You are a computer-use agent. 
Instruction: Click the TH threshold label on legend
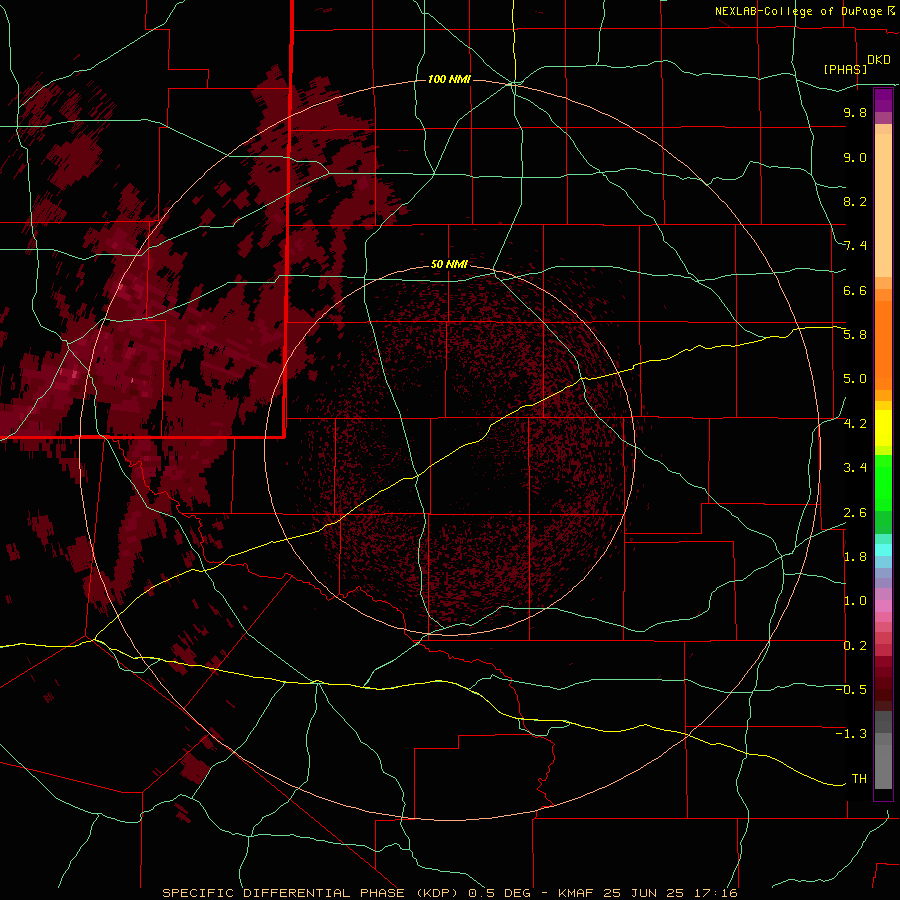859,779
